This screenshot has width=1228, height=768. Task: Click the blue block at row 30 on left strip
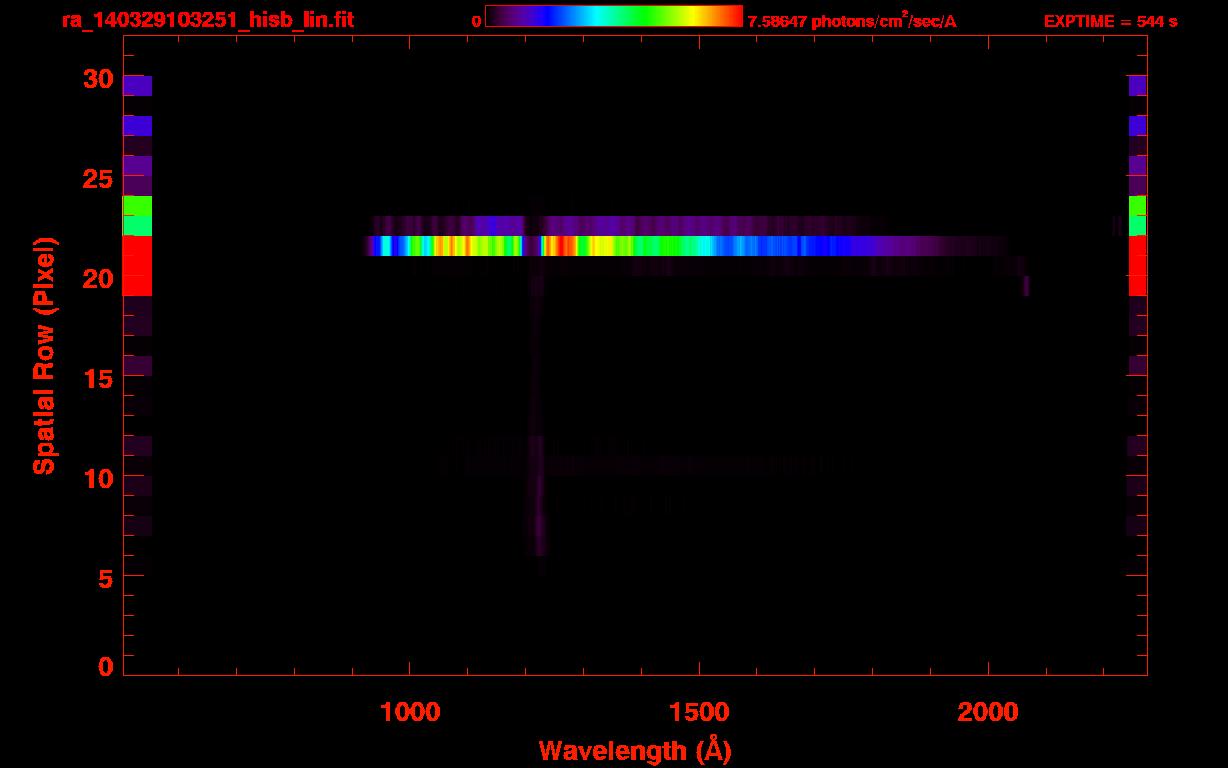(137, 86)
